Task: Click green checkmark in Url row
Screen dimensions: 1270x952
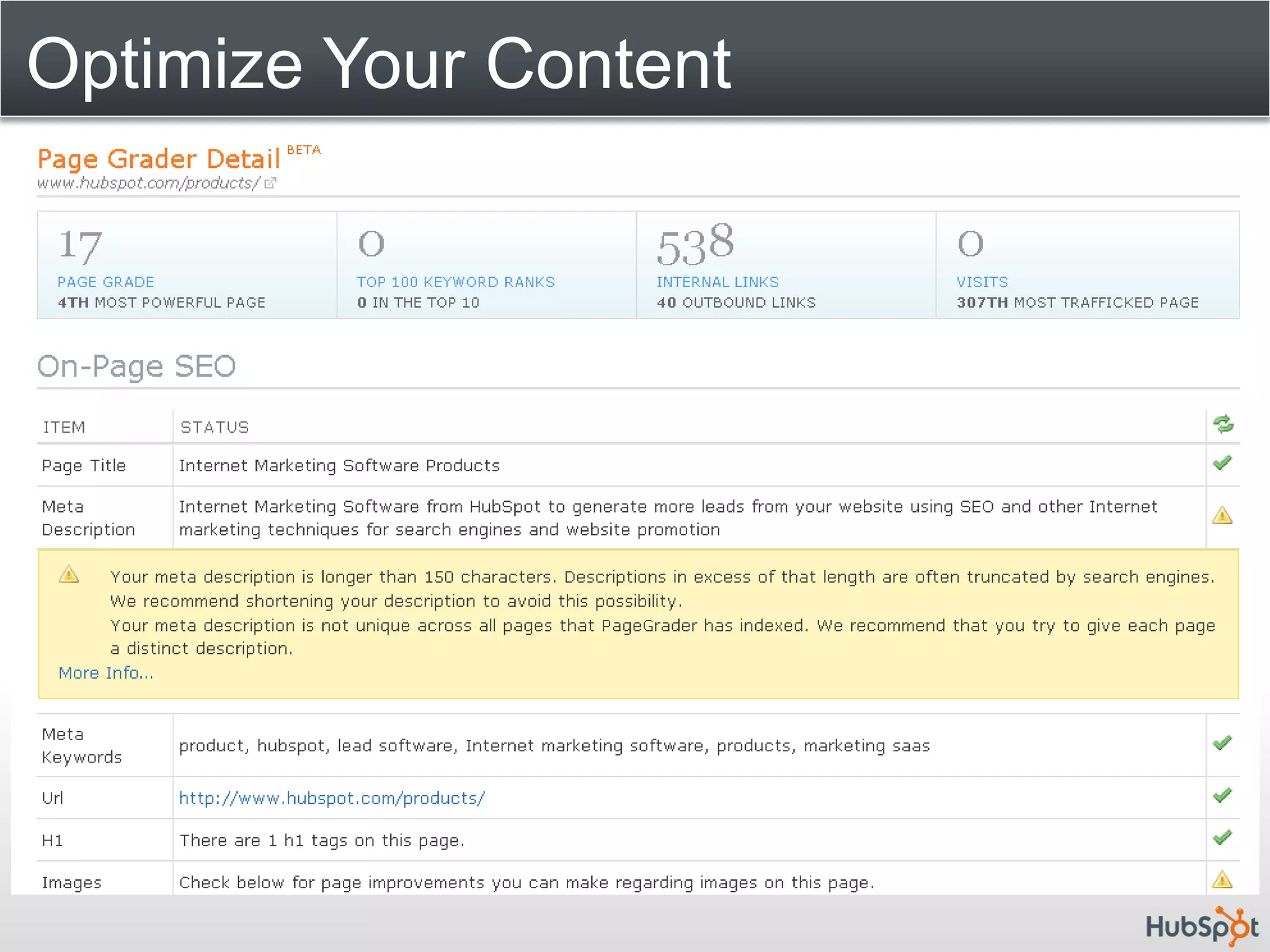Action: click(x=1222, y=795)
